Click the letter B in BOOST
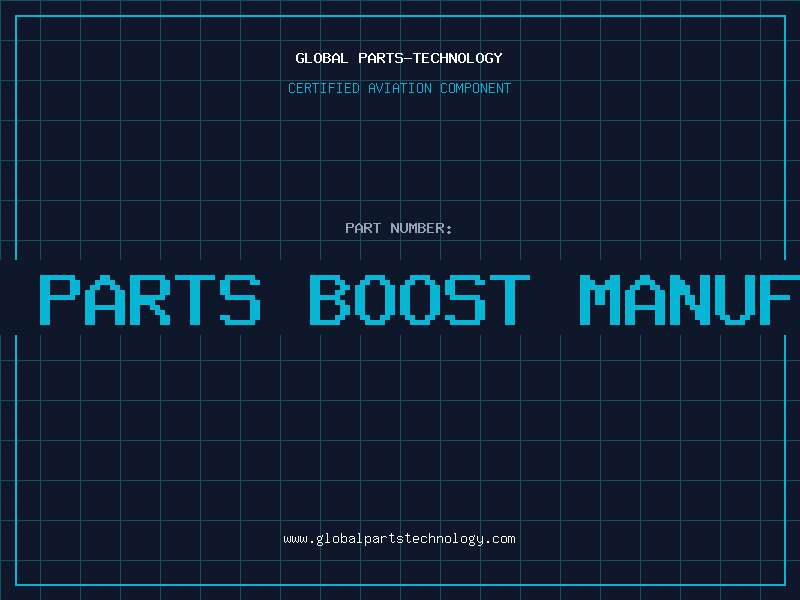The height and width of the screenshot is (600, 800). point(330,299)
